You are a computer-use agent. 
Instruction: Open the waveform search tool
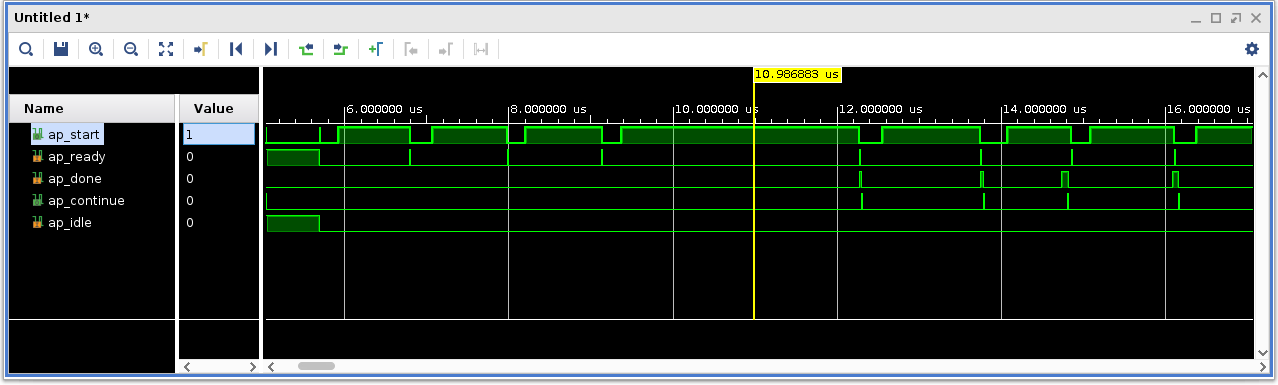(26, 48)
